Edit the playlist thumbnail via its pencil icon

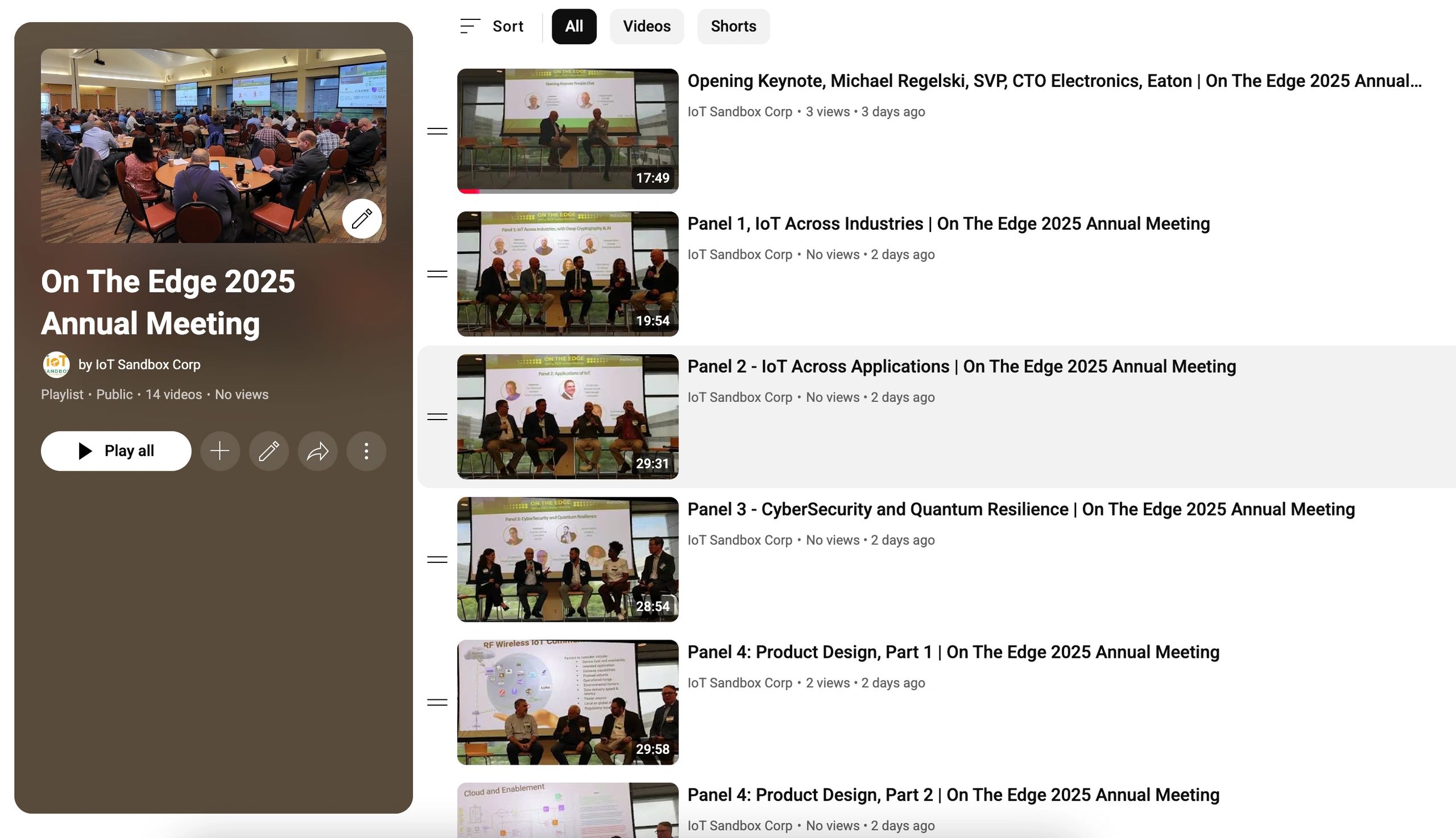click(x=362, y=219)
